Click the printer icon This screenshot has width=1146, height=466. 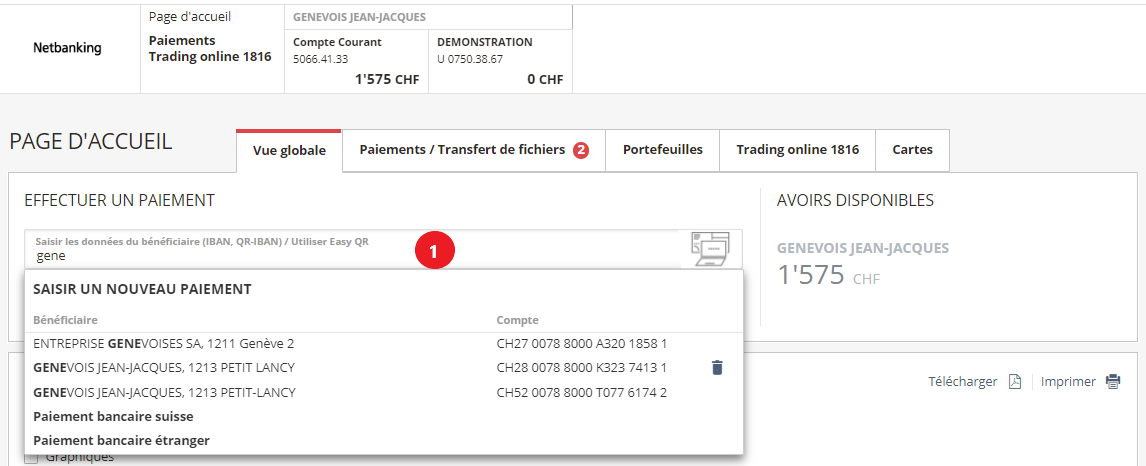[1113, 382]
